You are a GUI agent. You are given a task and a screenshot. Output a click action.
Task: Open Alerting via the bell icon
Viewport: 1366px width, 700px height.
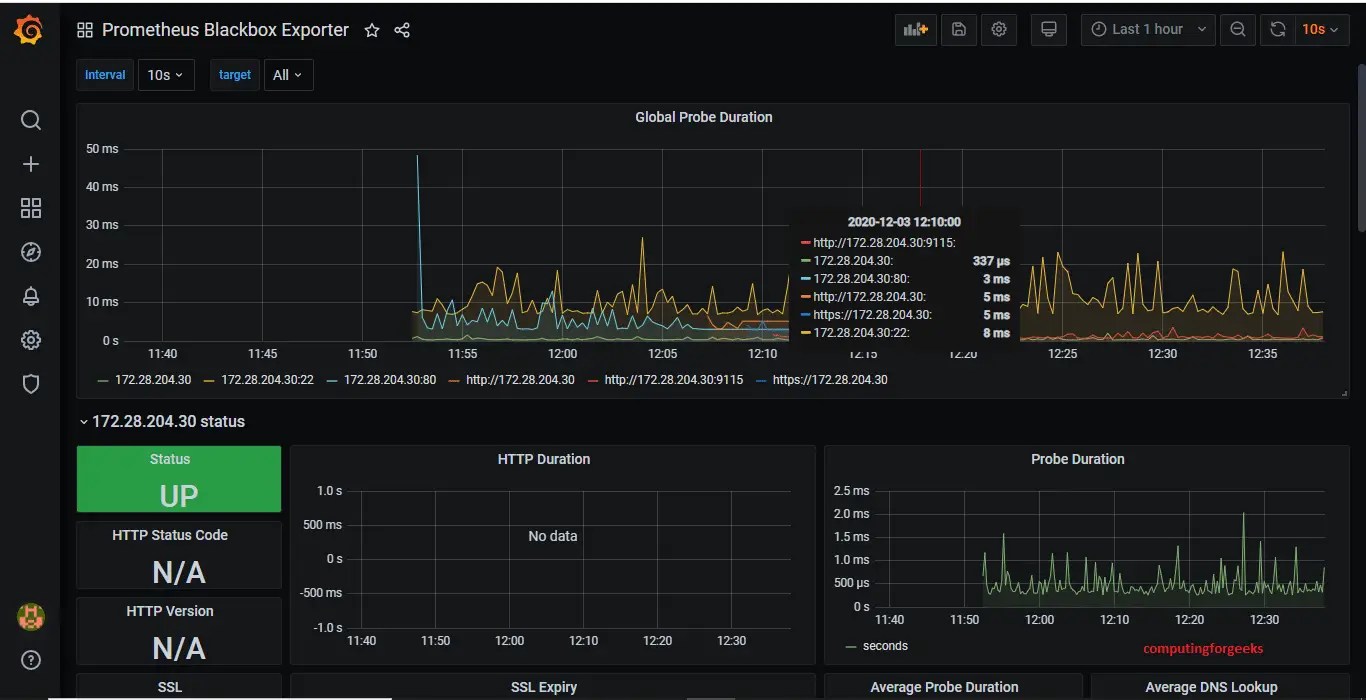pos(30,296)
